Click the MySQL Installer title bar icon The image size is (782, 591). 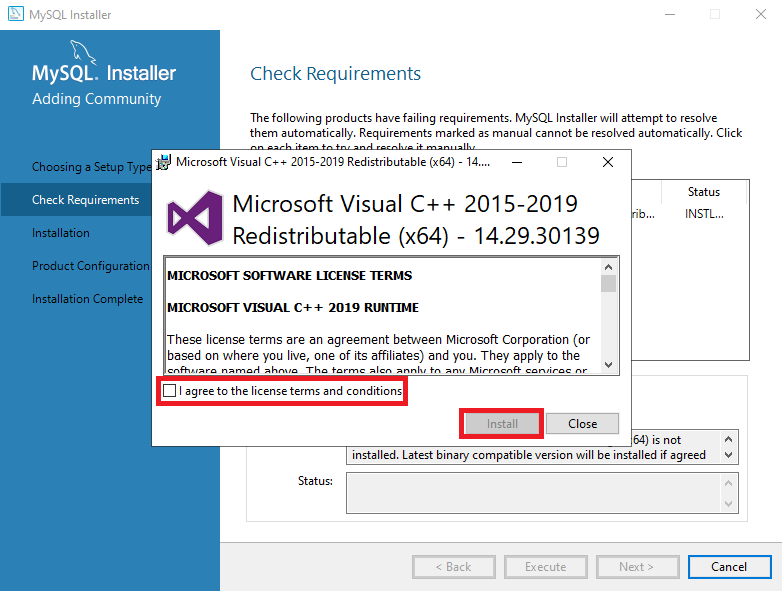pyautogui.click(x=15, y=15)
